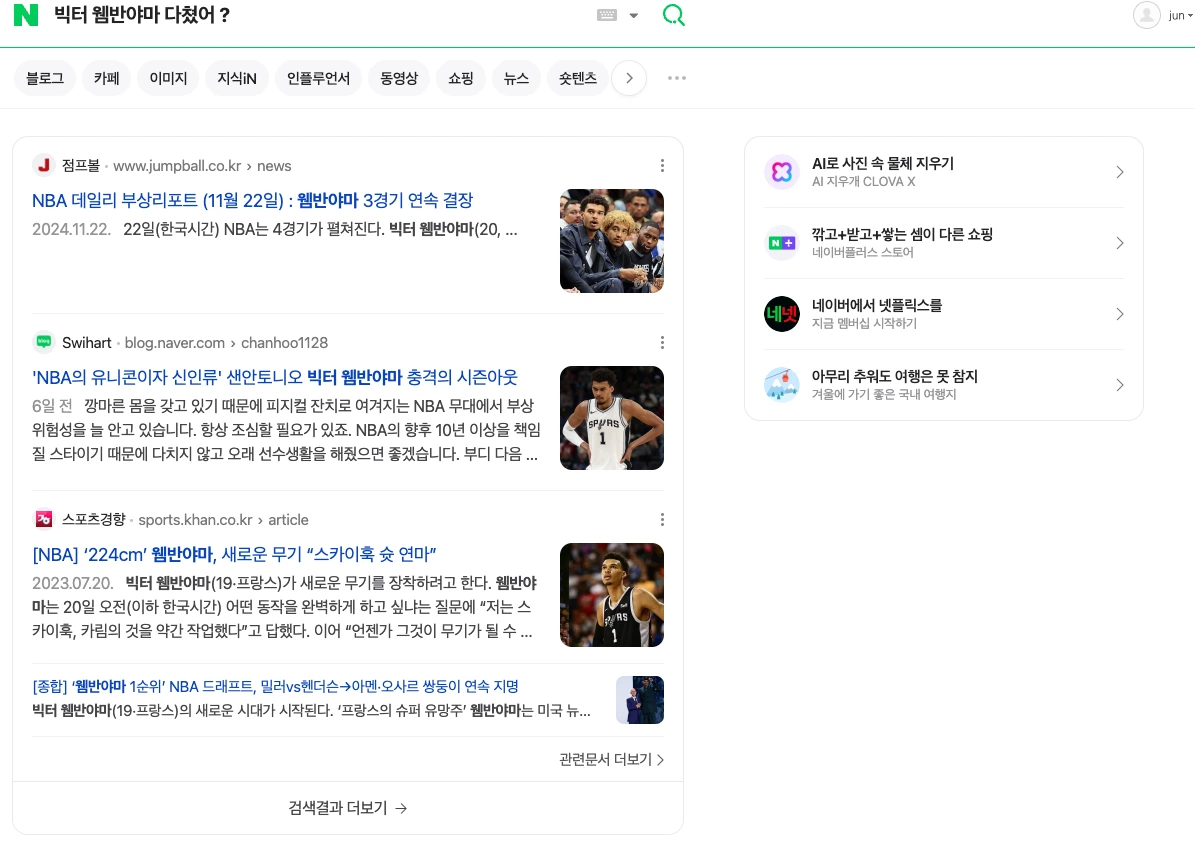Screen dimensions: 1195x855
Task: Switch to the 쇼핑 tab
Action: coord(461,78)
